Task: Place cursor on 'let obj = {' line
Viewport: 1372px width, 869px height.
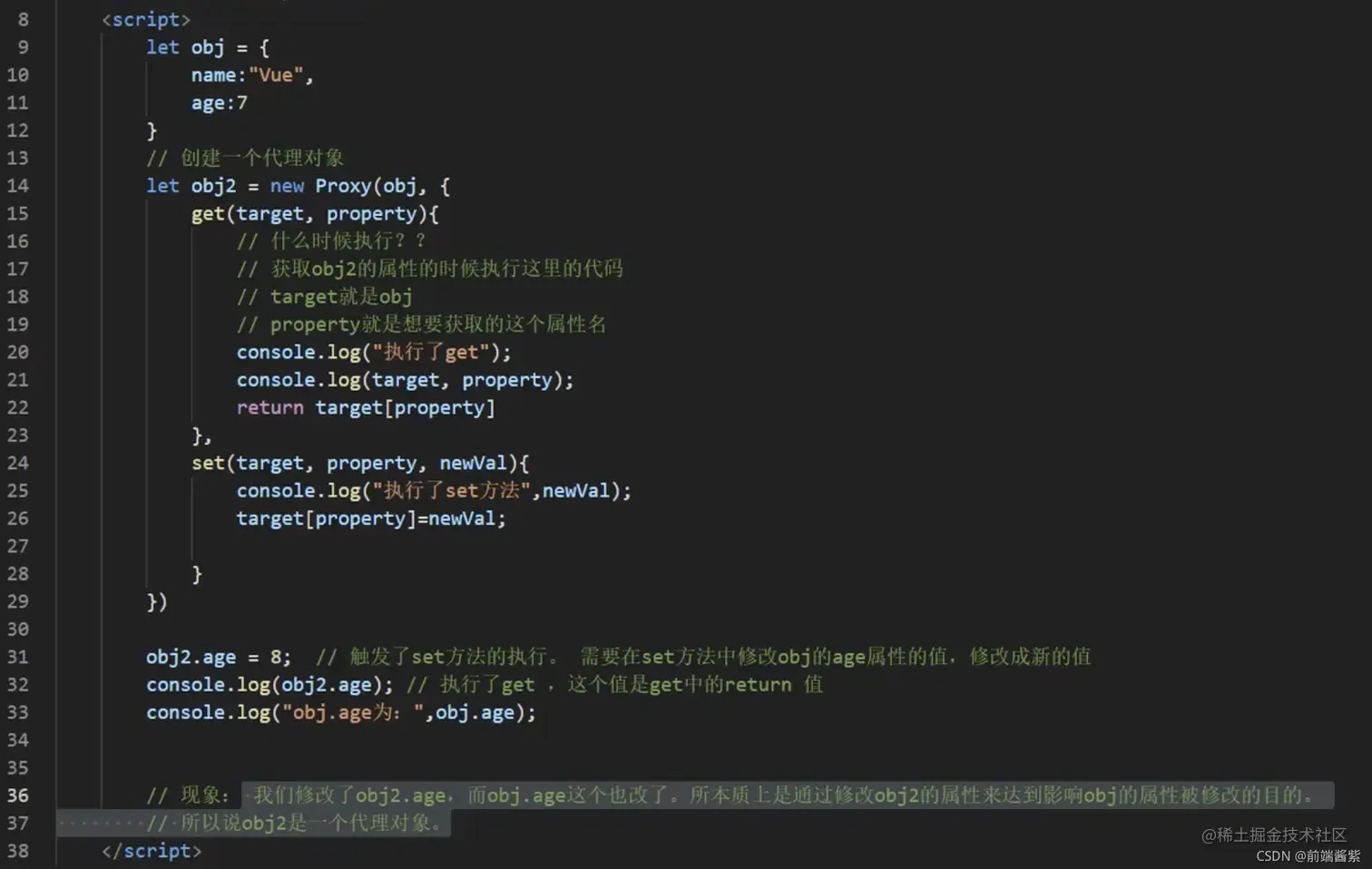Action: pos(208,47)
